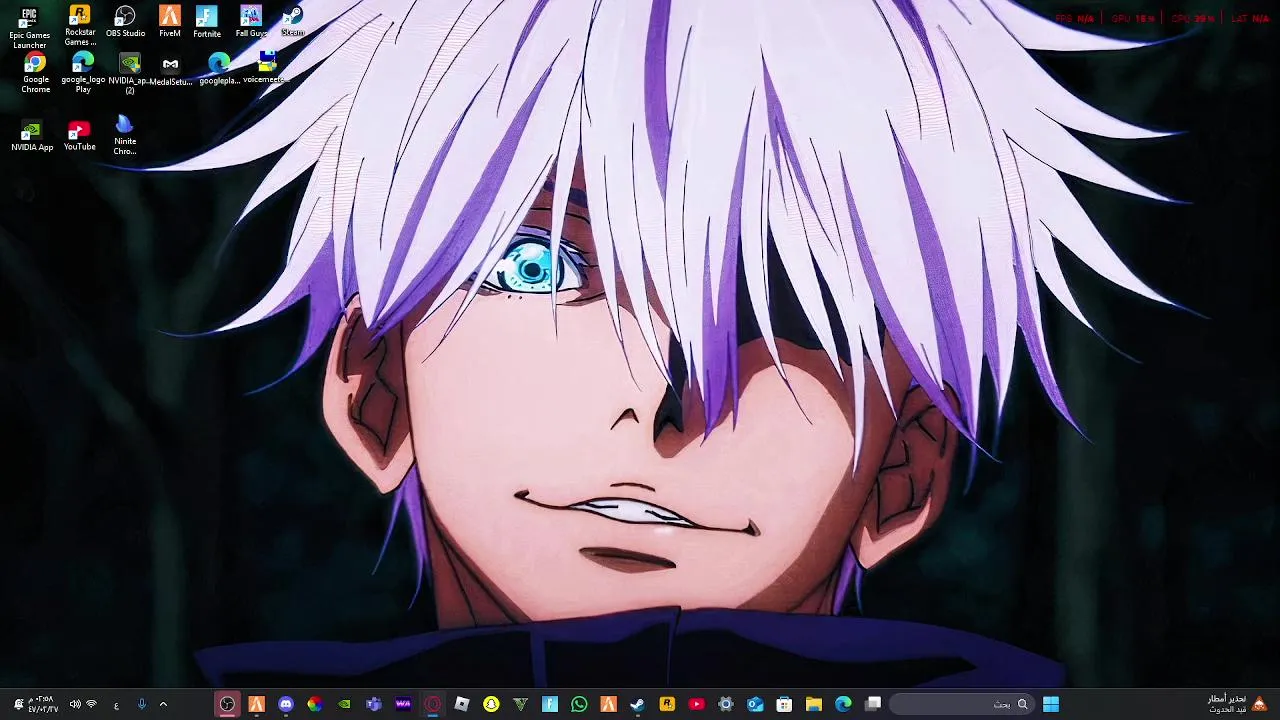Image resolution: width=1280 pixels, height=720 pixels.
Task: Switch input language via Arabic indicator
Action: [x=116, y=705]
